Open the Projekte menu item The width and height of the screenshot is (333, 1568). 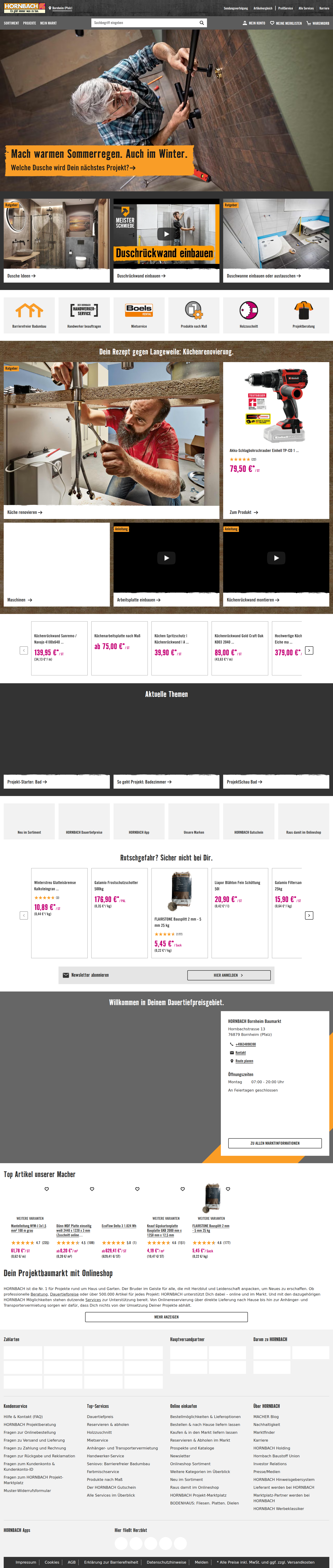[x=29, y=23]
